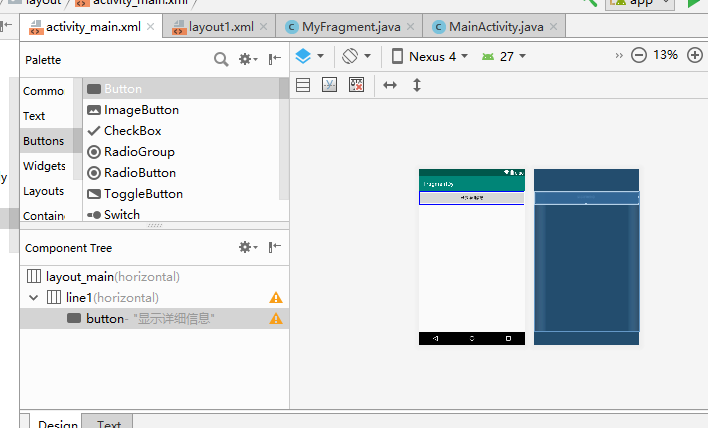Image resolution: width=708 pixels, height=428 pixels.
Task: Select RadioGroup widget in palette
Action: coord(181,152)
